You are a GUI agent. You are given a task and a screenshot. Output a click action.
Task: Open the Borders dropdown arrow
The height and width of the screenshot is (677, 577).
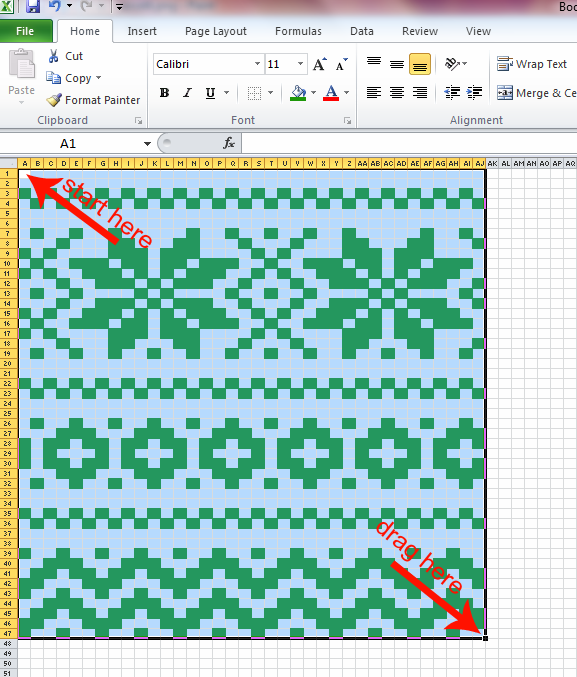click(x=271, y=93)
